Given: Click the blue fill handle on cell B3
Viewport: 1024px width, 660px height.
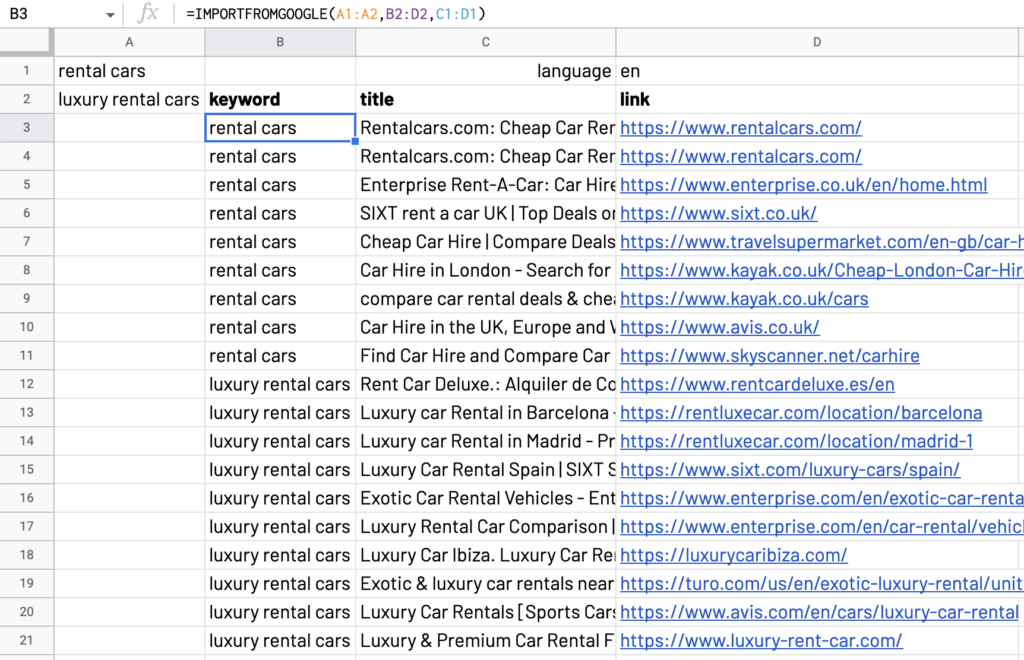Looking at the screenshot, I should click(x=354, y=141).
